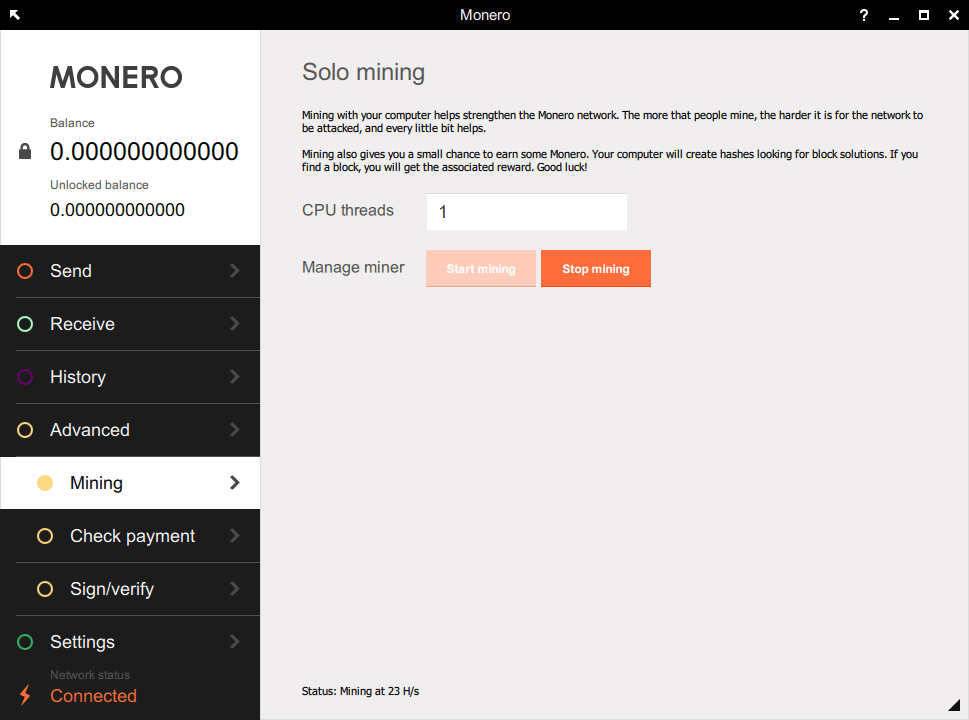Click the purple circle icon beside History
The image size is (969, 720).
click(25, 377)
